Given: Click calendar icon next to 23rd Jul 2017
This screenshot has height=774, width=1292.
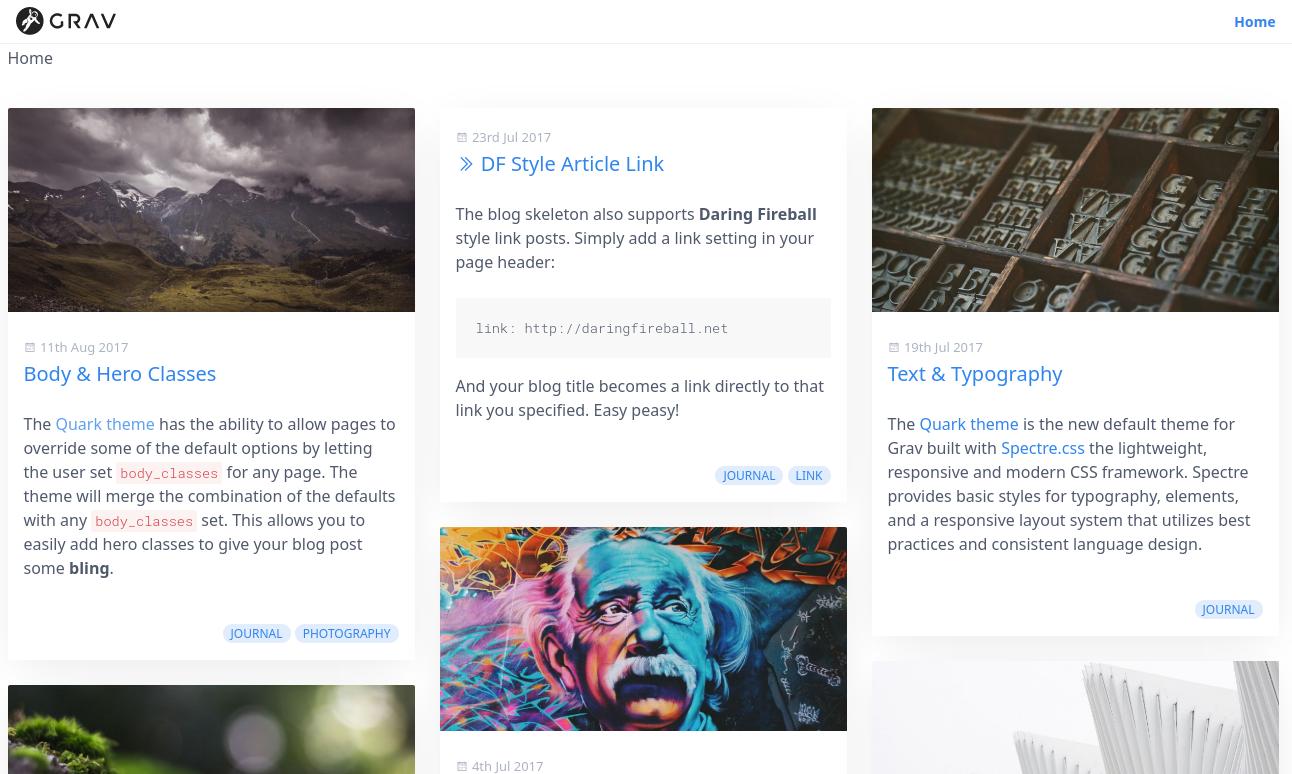Looking at the screenshot, I should pyautogui.click(x=462, y=137).
